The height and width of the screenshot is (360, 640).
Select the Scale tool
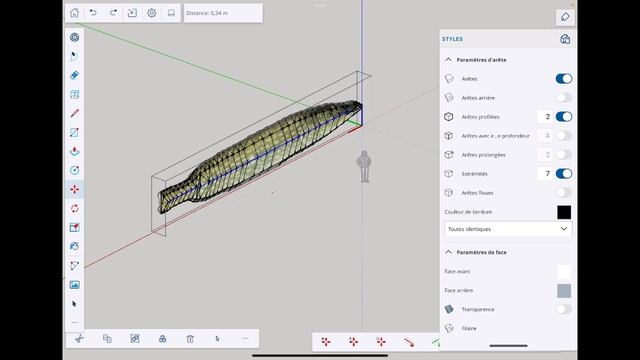pos(74,227)
